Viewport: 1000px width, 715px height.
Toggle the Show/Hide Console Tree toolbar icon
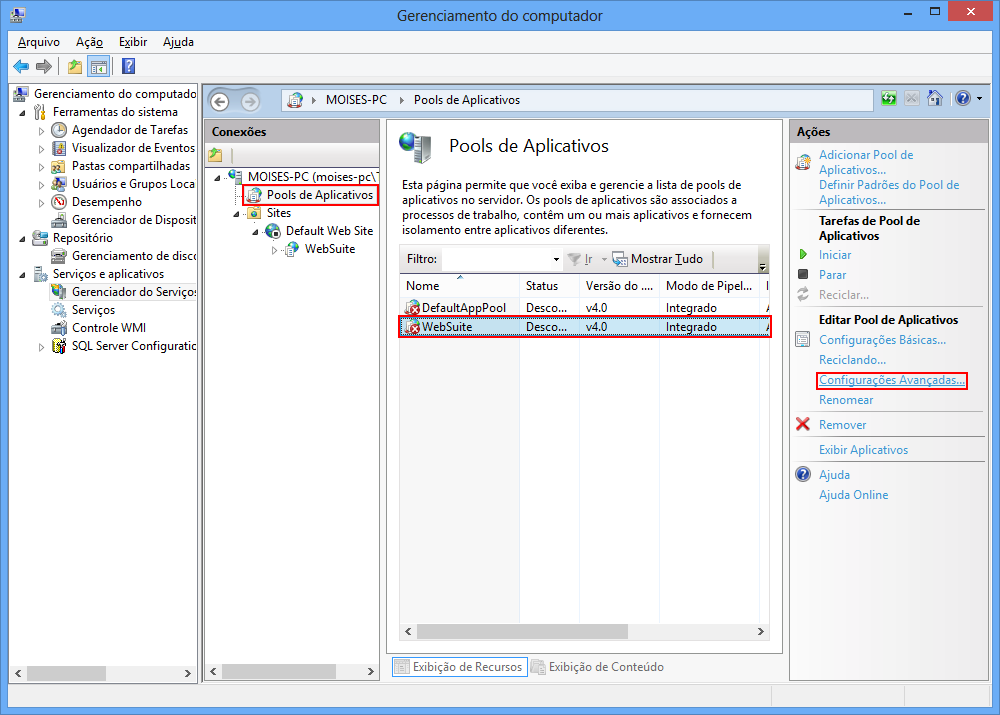99,66
